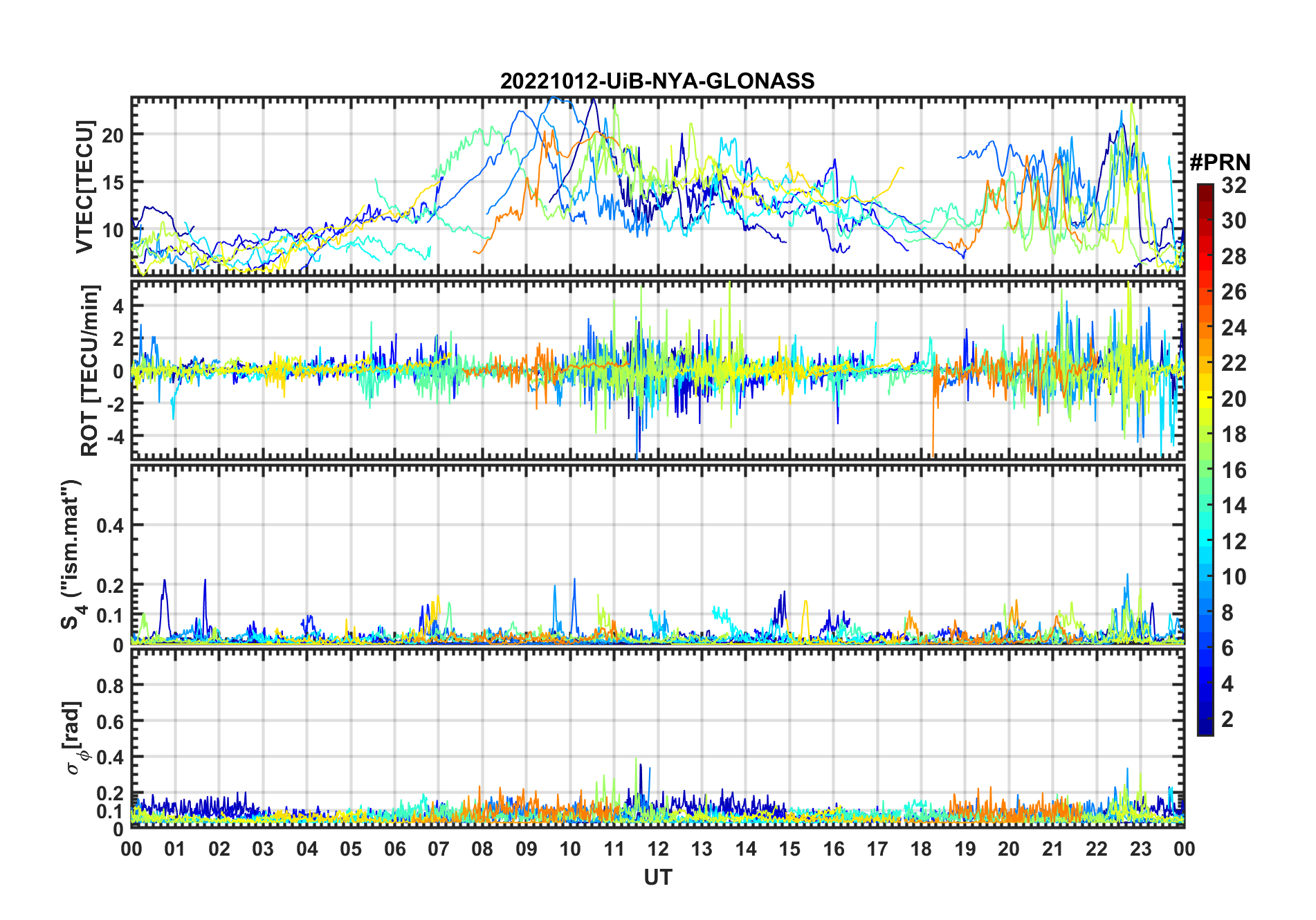Select the dark blue bottom of the colorbar
This screenshot has height=920, width=1316.
(1205, 727)
